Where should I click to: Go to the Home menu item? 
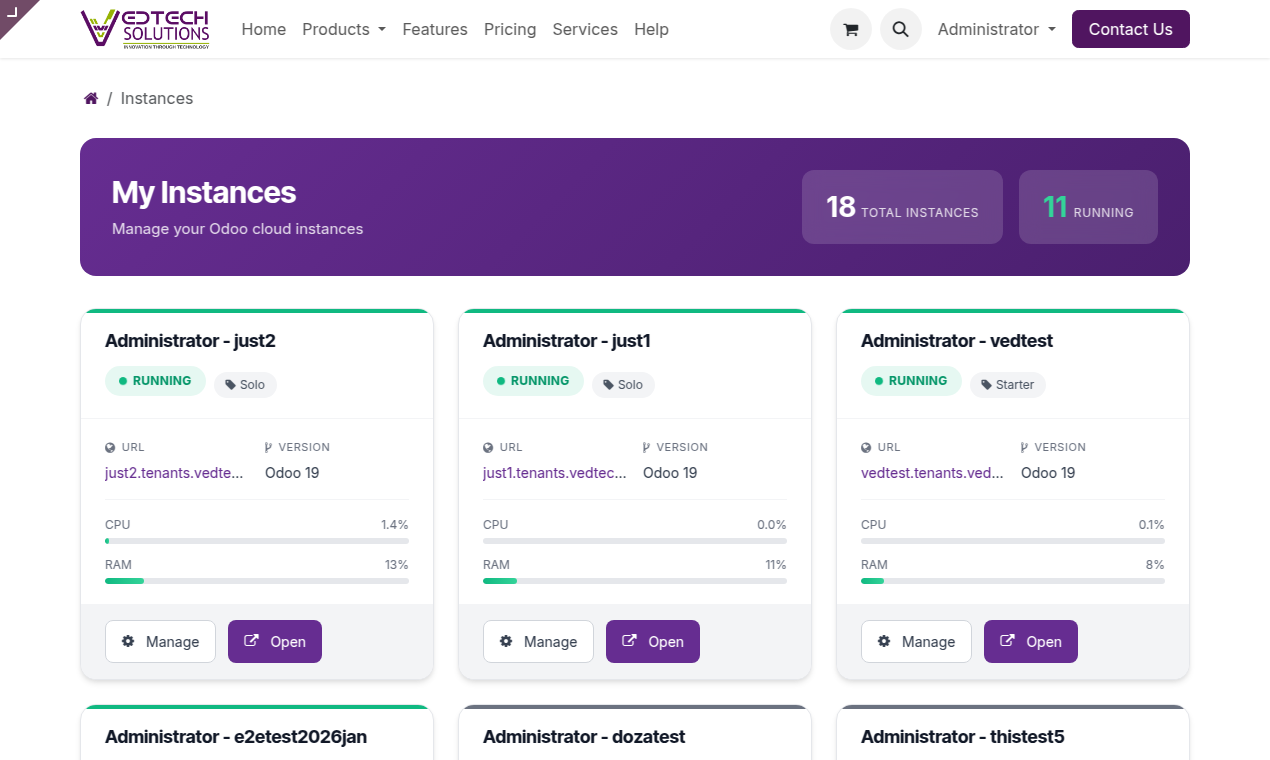click(264, 29)
